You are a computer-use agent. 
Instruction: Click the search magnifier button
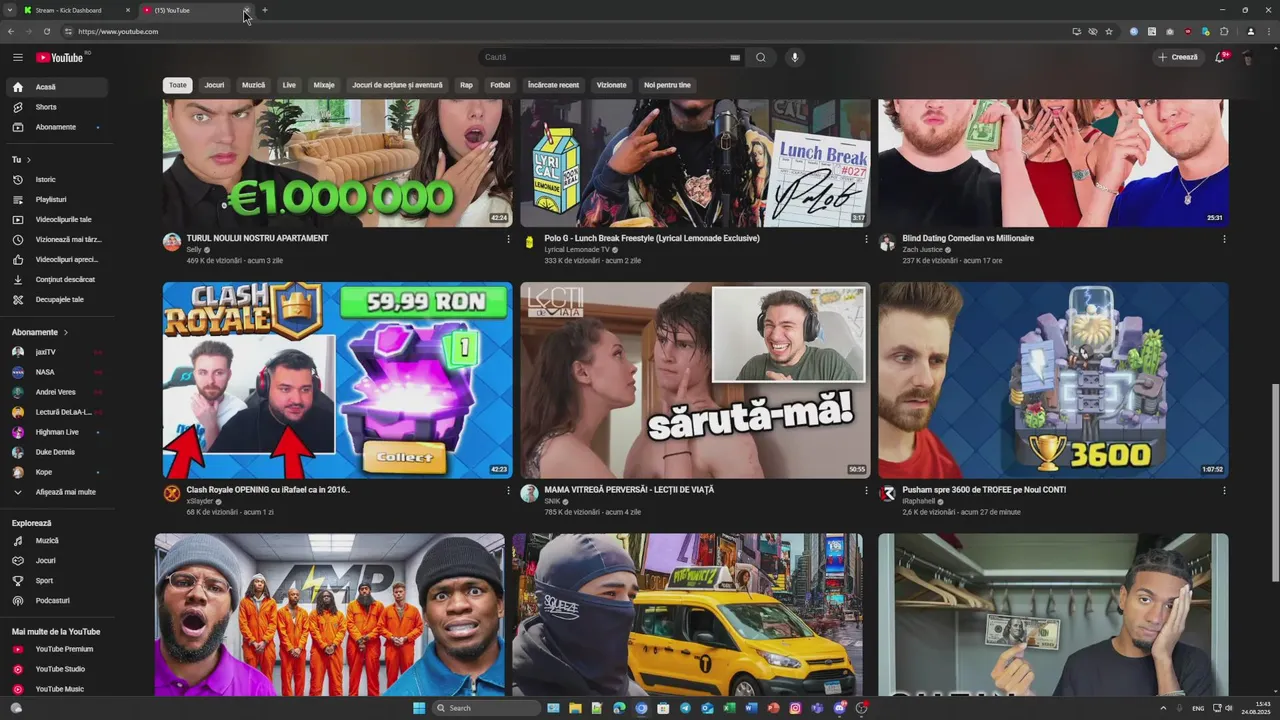coord(761,57)
